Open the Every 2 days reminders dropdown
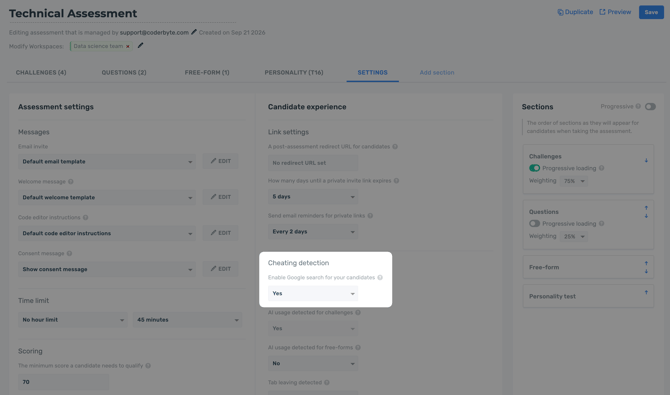 point(313,232)
